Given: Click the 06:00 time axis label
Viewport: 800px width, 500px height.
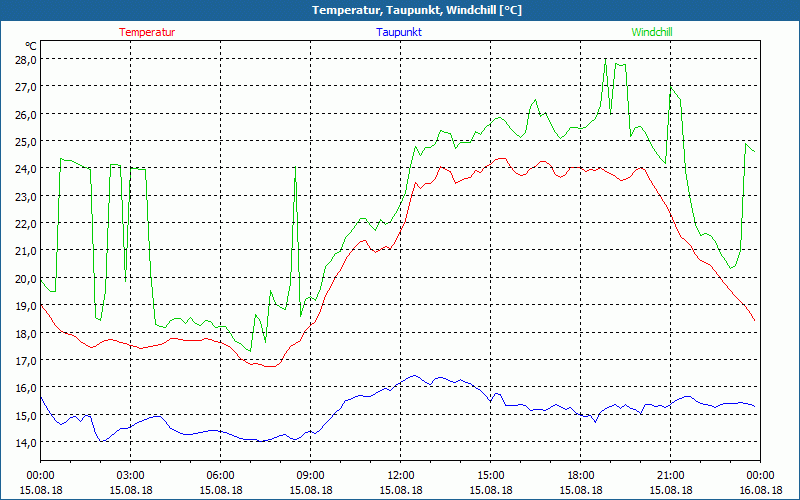Looking at the screenshot, I should [x=220, y=476].
